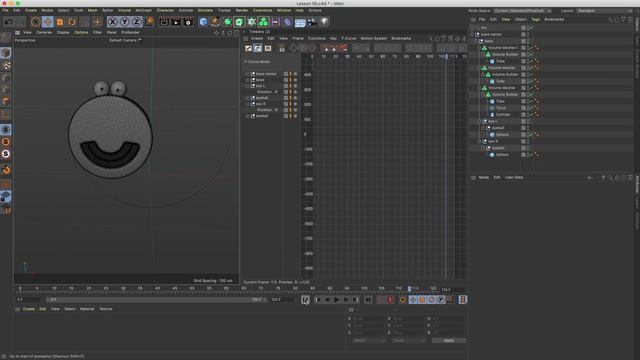Select the Scale tool
This screenshot has width=640, height=360.
pos(60,22)
